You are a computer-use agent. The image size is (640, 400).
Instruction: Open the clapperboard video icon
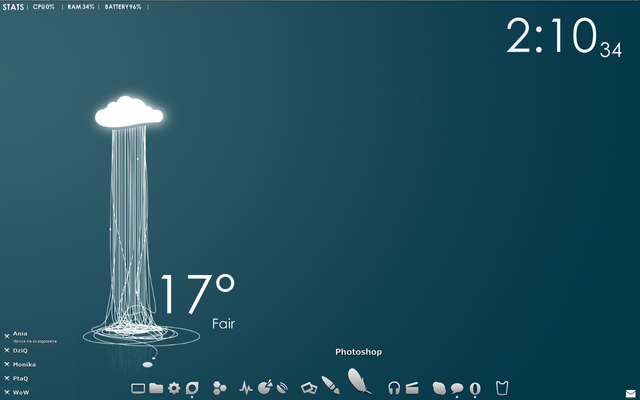pyautogui.click(x=412, y=388)
